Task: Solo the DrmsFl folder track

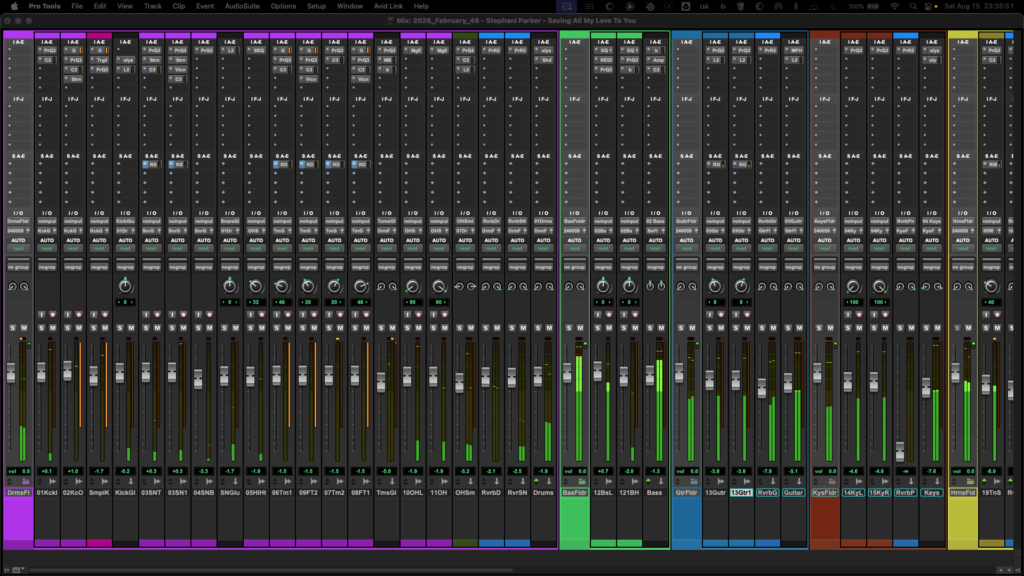Action: pos(12,328)
